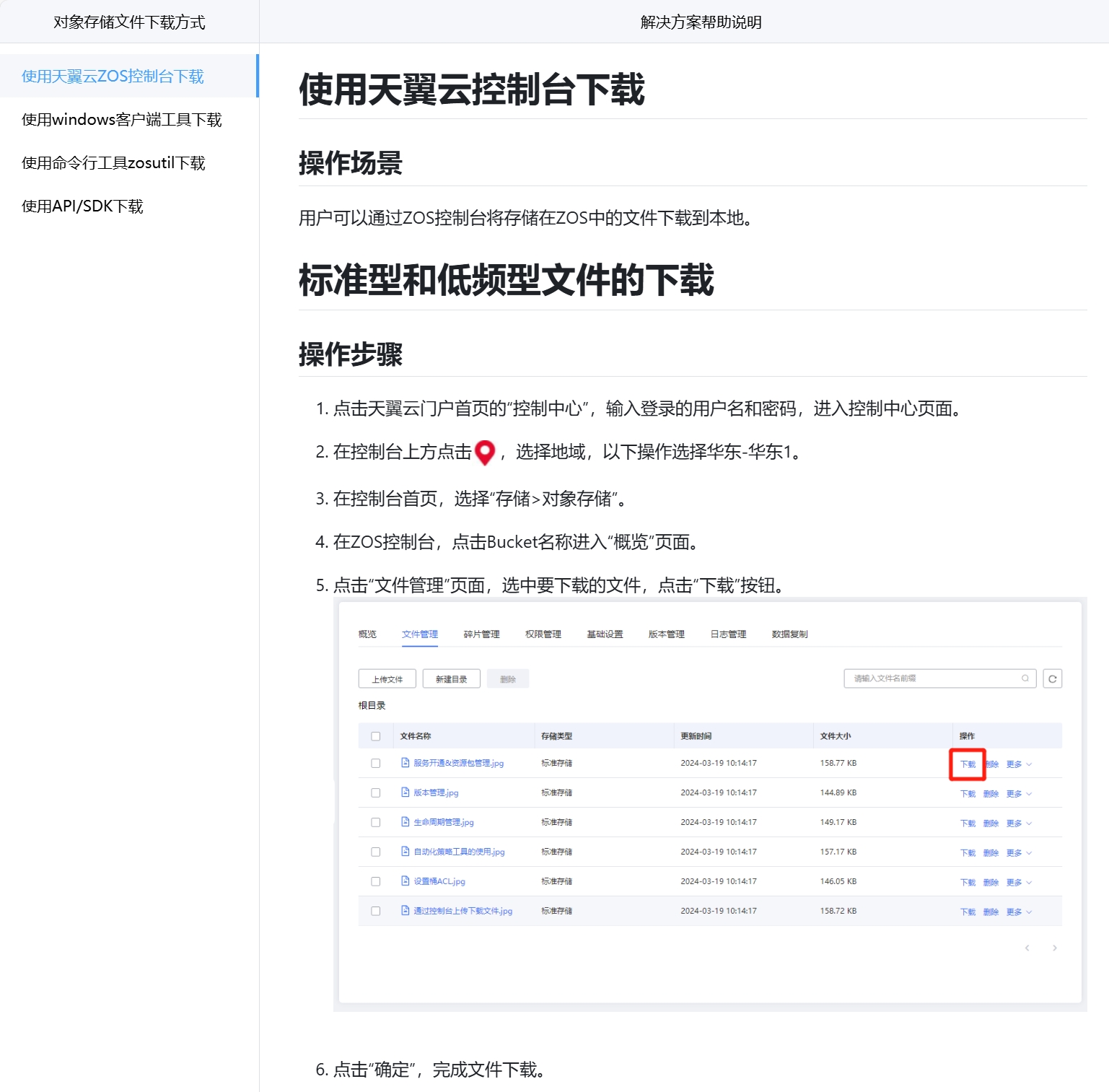The height and width of the screenshot is (1092, 1109).
Task: Click 下载 for 通过控制台上传下载文件.jpg
Action: tap(968, 912)
